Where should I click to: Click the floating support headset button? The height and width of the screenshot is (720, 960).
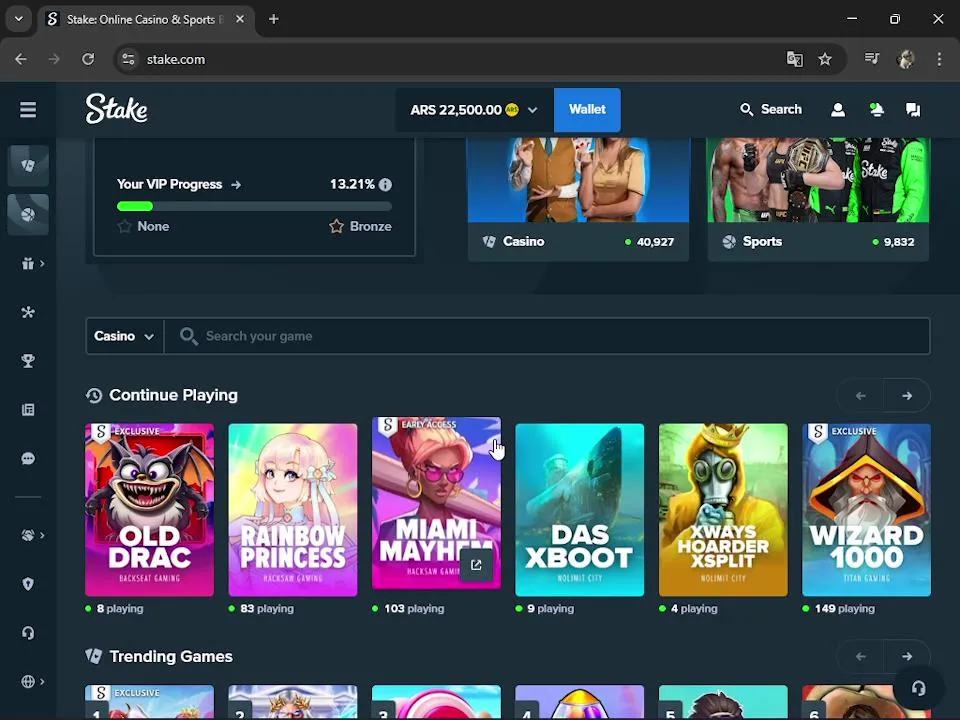[918, 688]
